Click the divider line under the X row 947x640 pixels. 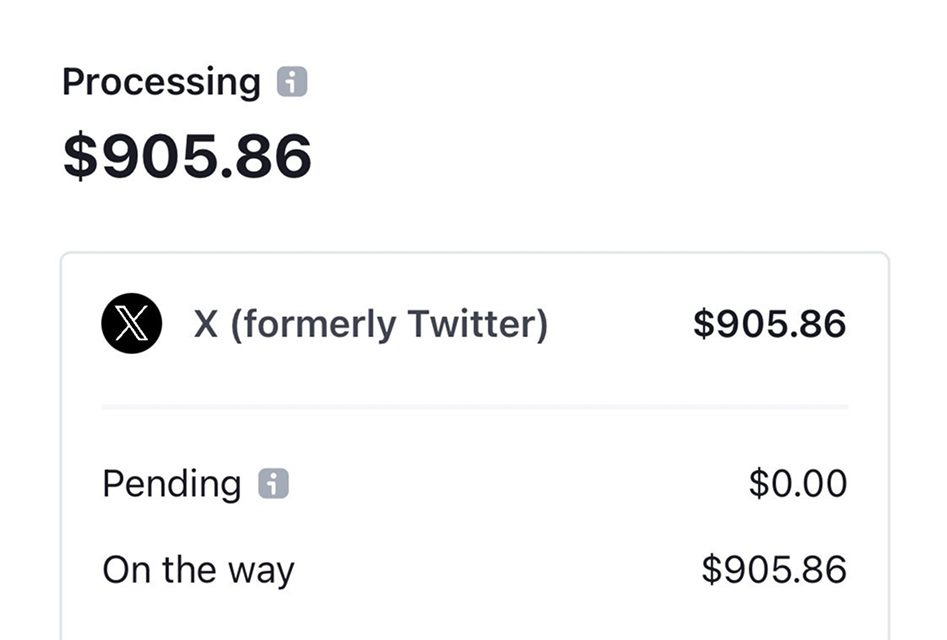474,407
